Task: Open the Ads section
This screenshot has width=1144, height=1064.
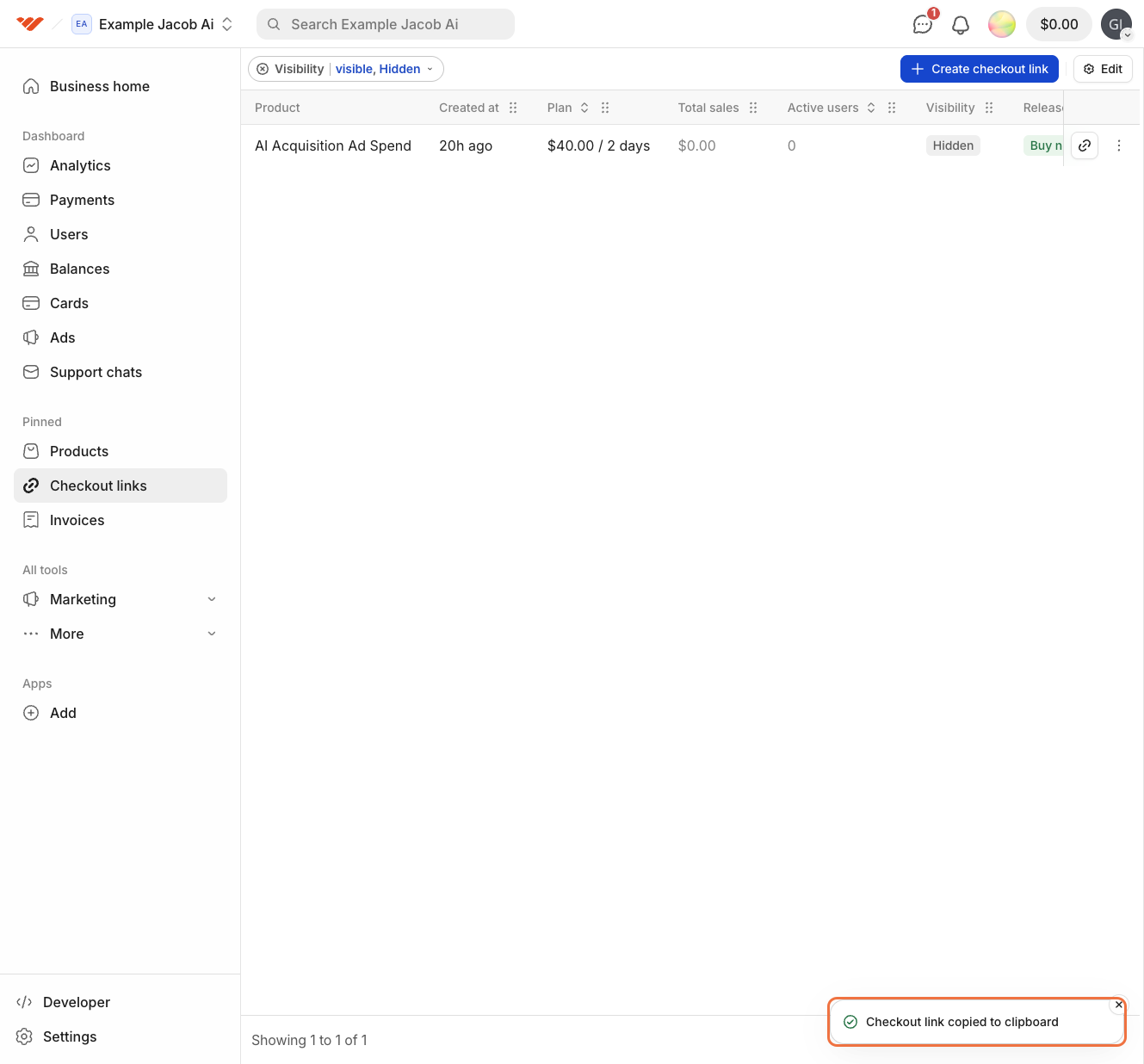Action: [121, 337]
